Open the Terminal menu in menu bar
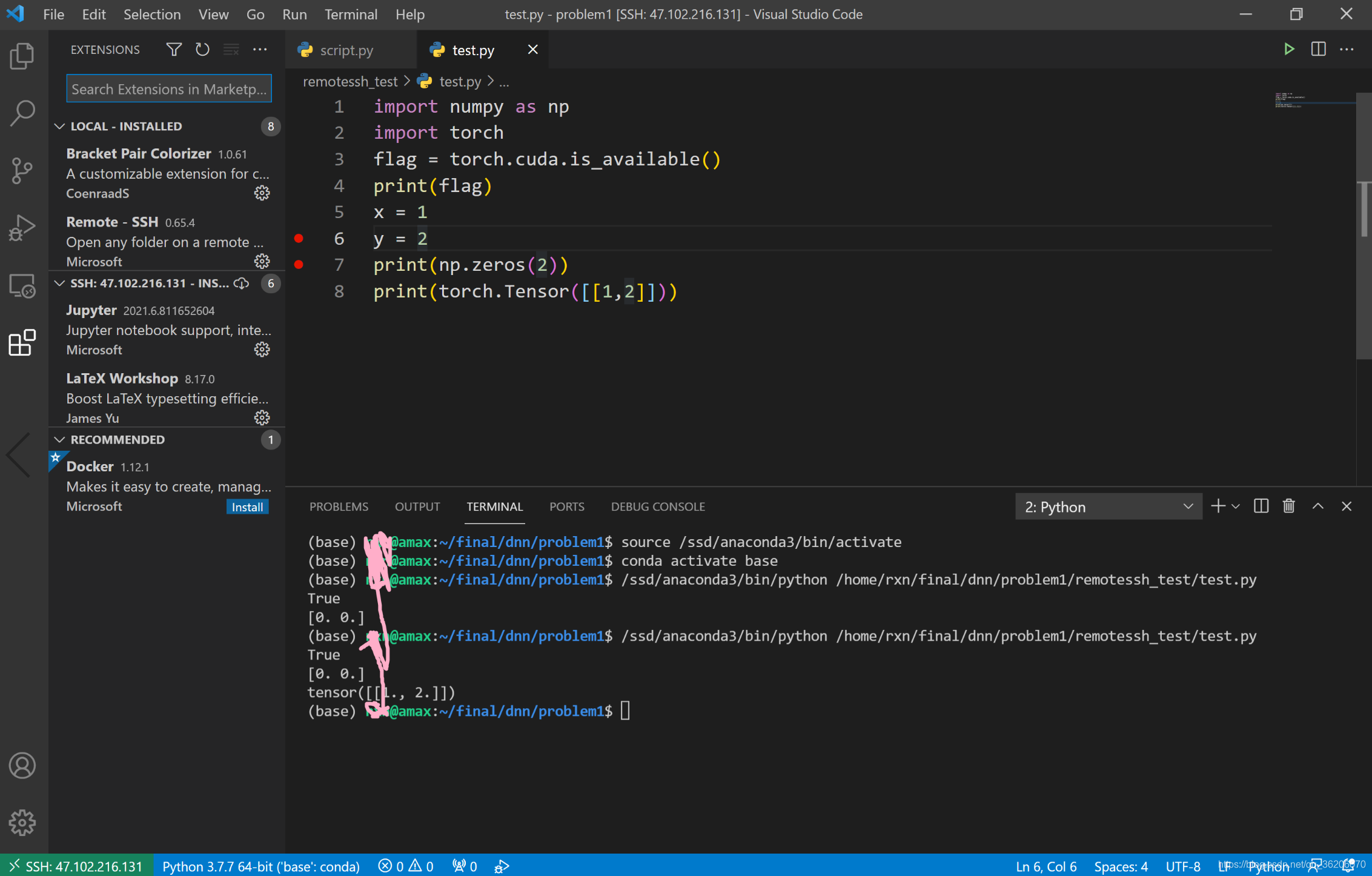Screen dimensions: 1372x876 coord(351,15)
